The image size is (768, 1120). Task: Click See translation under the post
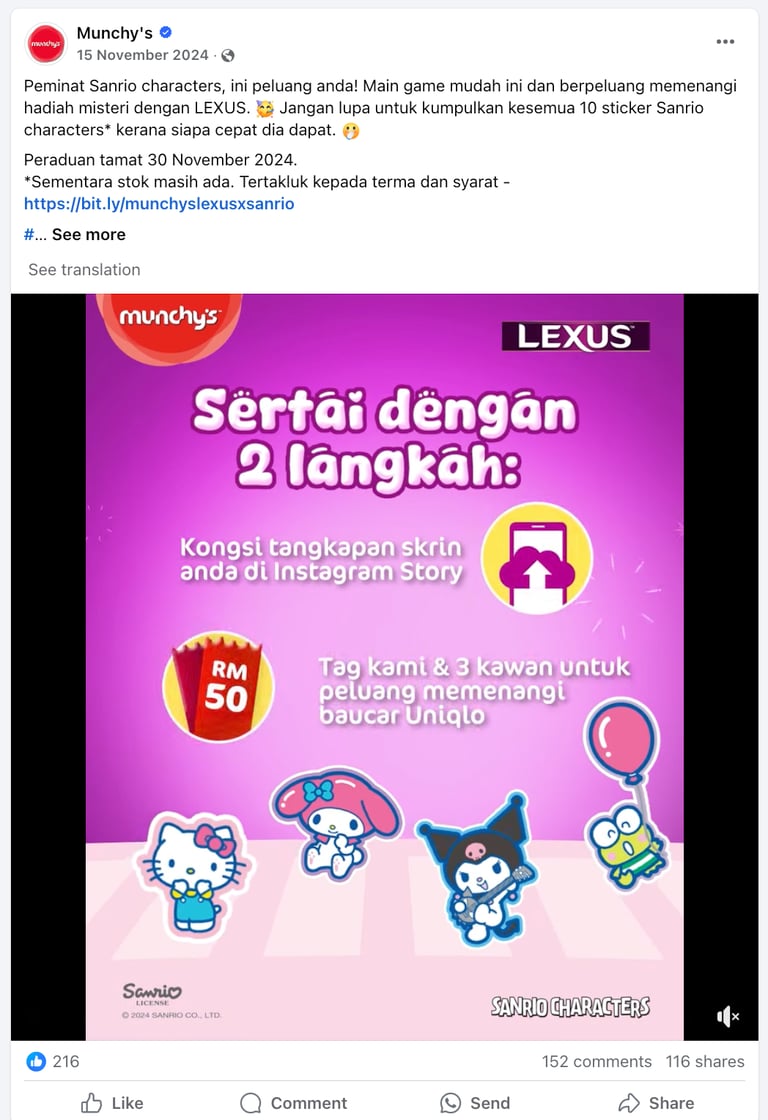[x=84, y=269]
